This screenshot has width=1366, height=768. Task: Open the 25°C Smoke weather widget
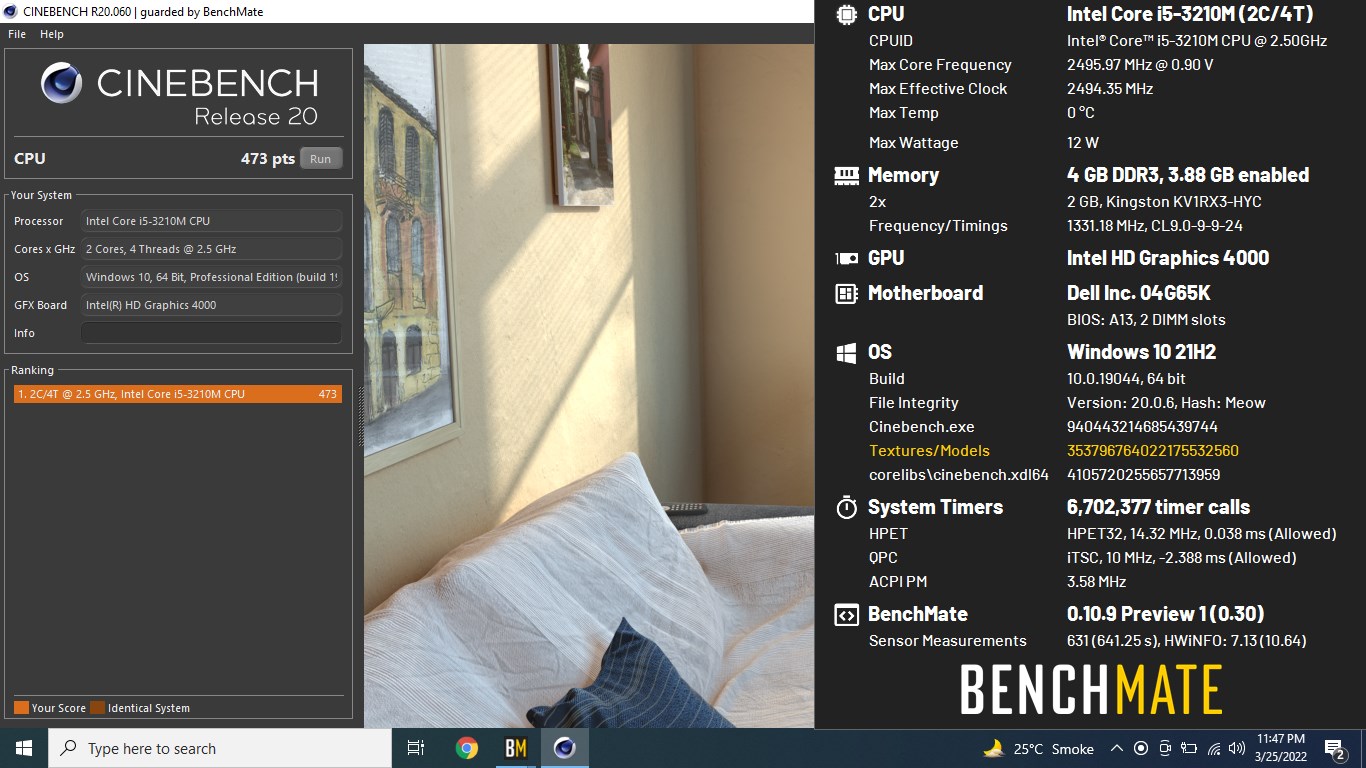click(1038, 748)
